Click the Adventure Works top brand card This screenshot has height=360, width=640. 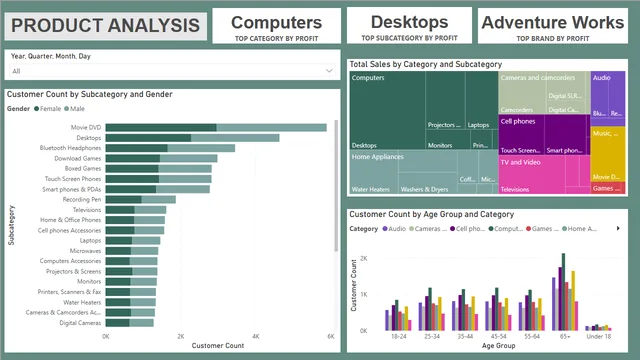pos(553,26)
